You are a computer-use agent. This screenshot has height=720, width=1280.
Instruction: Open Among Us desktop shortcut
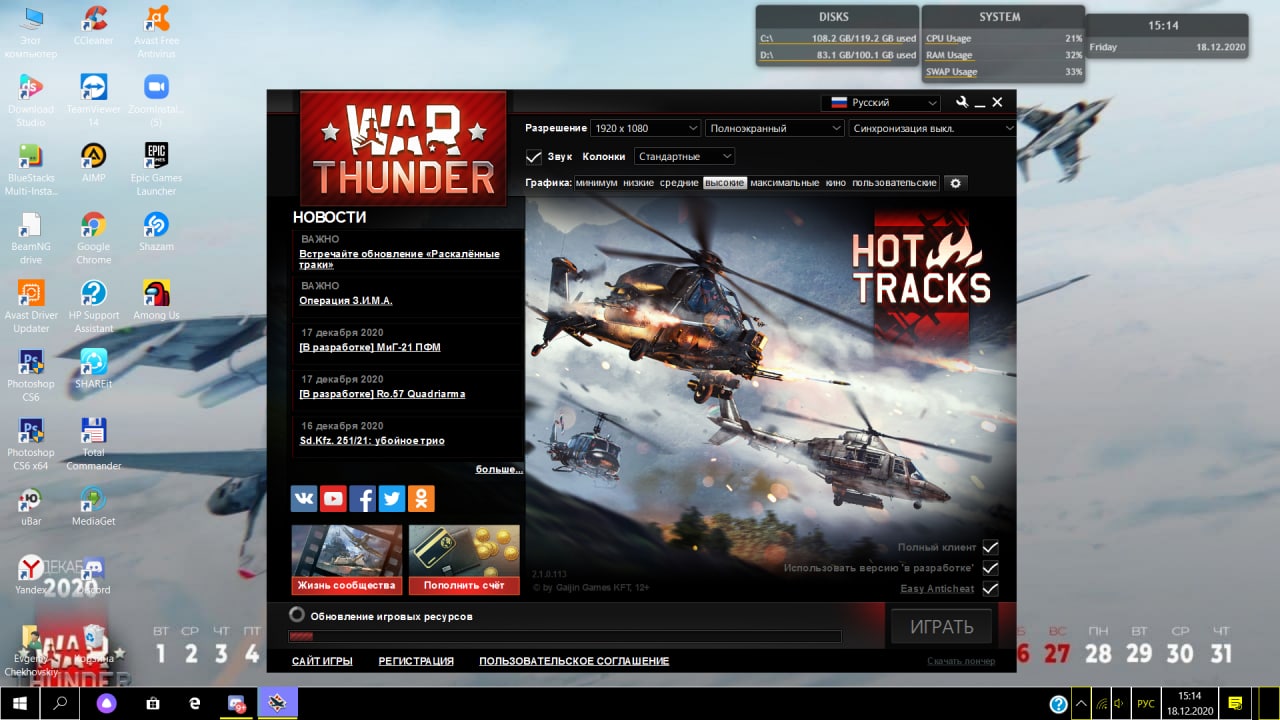click(x=156, y=299)
